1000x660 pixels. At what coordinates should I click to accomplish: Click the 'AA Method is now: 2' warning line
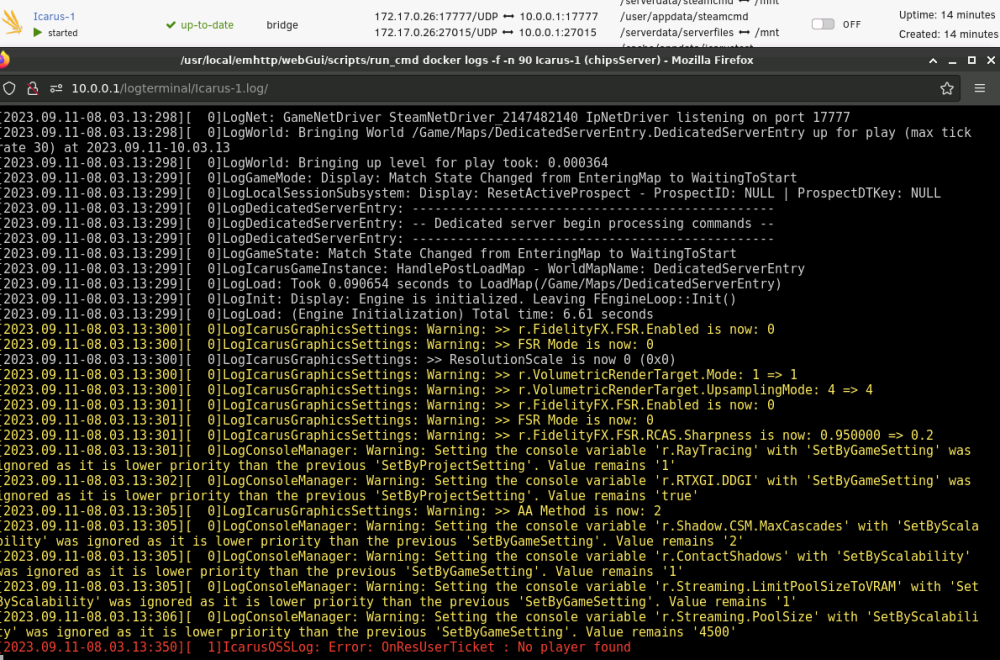[330, 511]
